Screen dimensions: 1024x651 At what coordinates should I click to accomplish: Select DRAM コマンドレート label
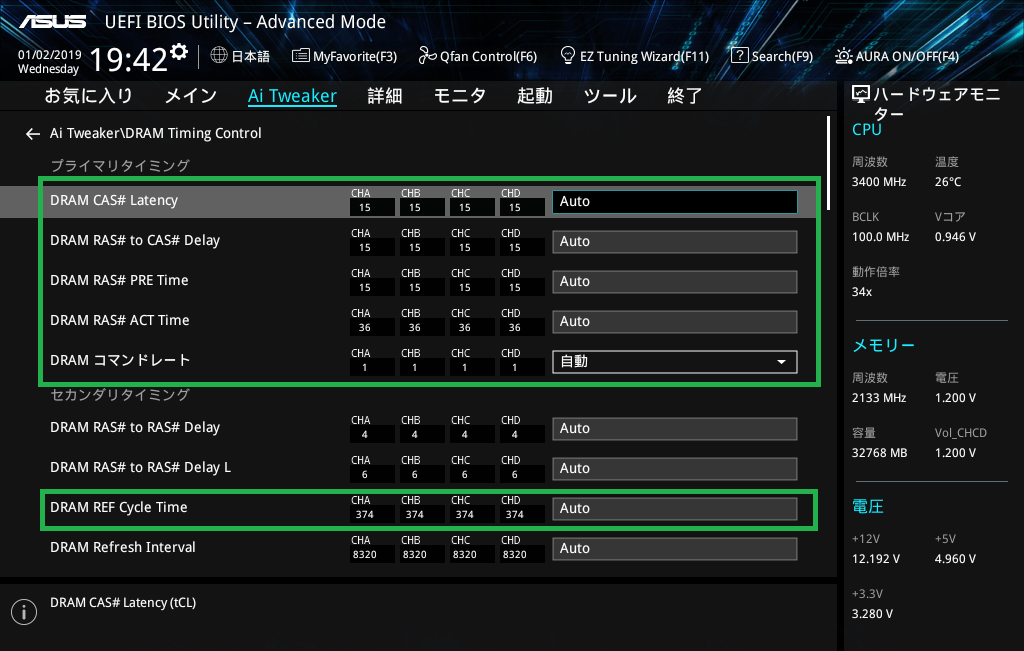(120, 360)
